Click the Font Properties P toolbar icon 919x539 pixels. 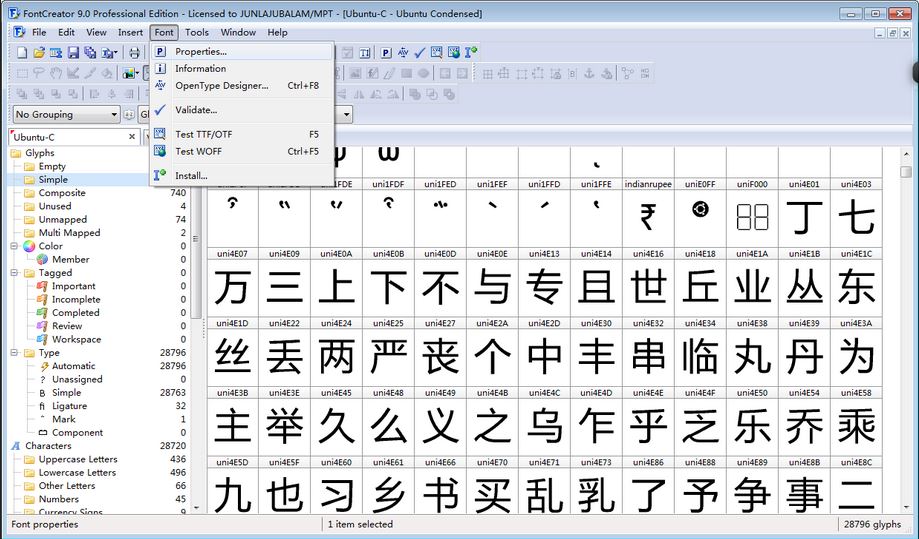coord(386,53)
